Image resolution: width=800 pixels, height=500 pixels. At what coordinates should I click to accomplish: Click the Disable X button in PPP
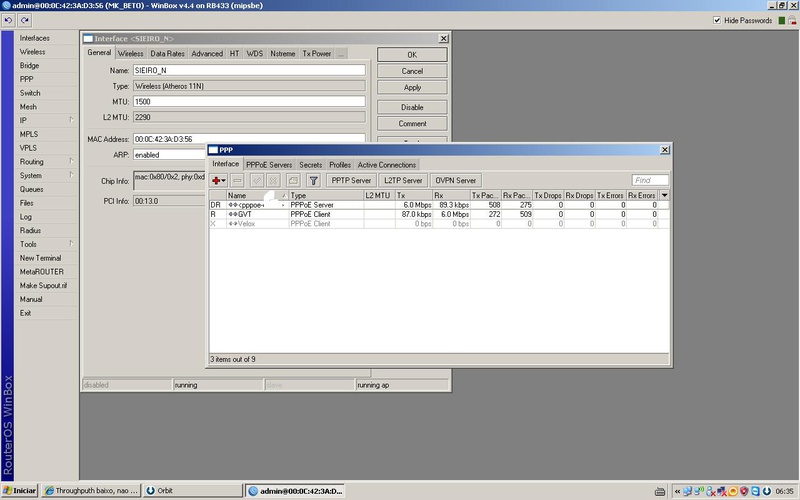click(x=273, y=181)
